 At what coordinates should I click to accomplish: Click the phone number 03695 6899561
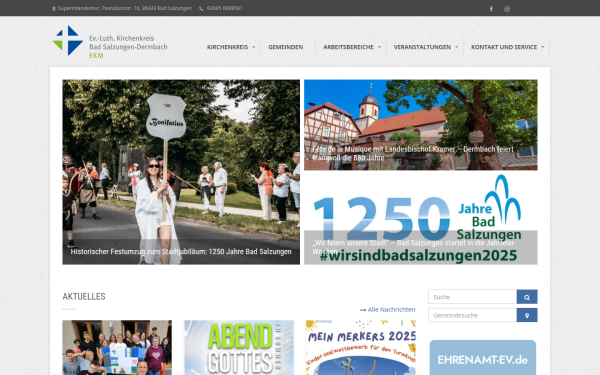(x=225, y=8)
